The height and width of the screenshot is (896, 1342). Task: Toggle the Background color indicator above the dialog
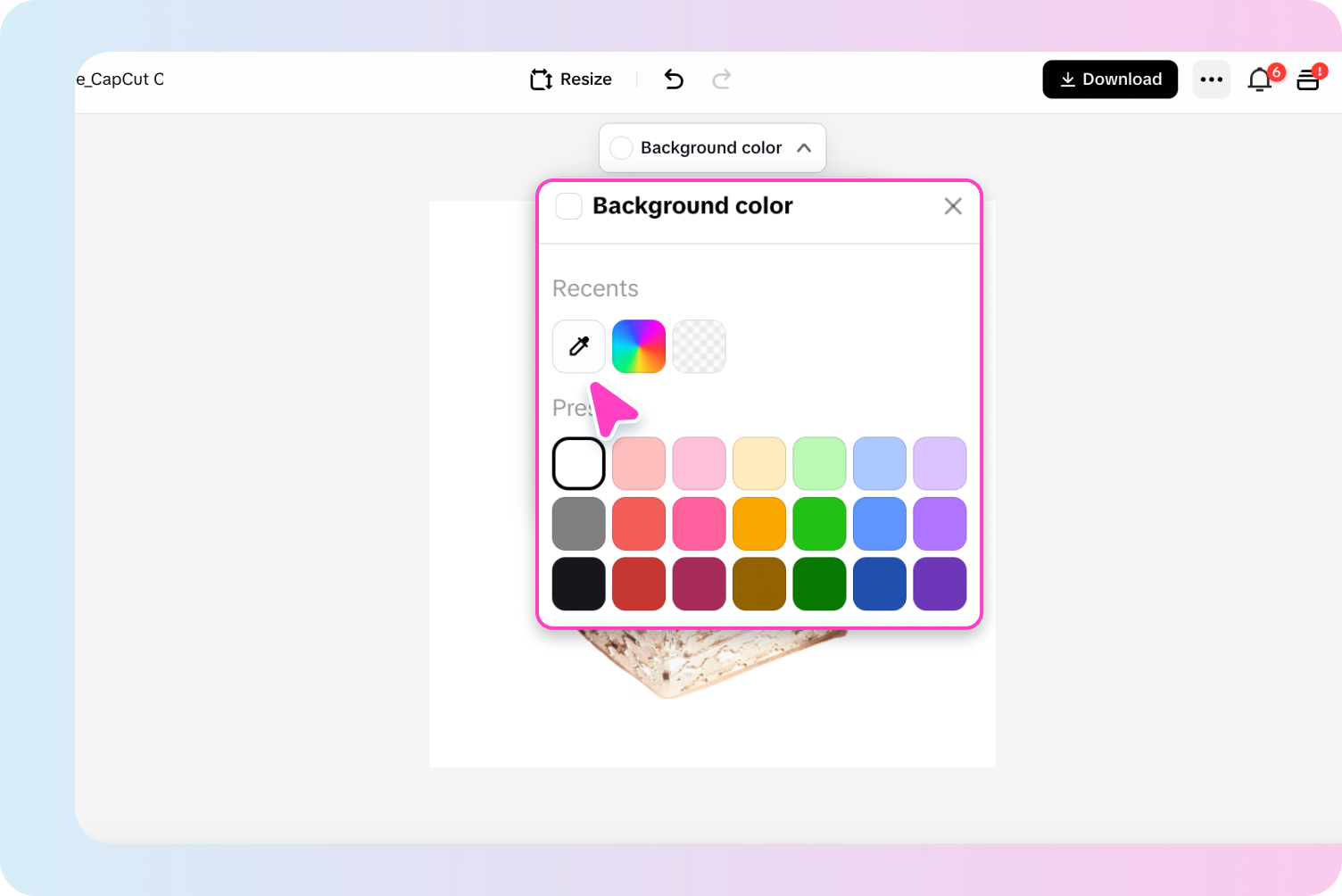[621, 147]
